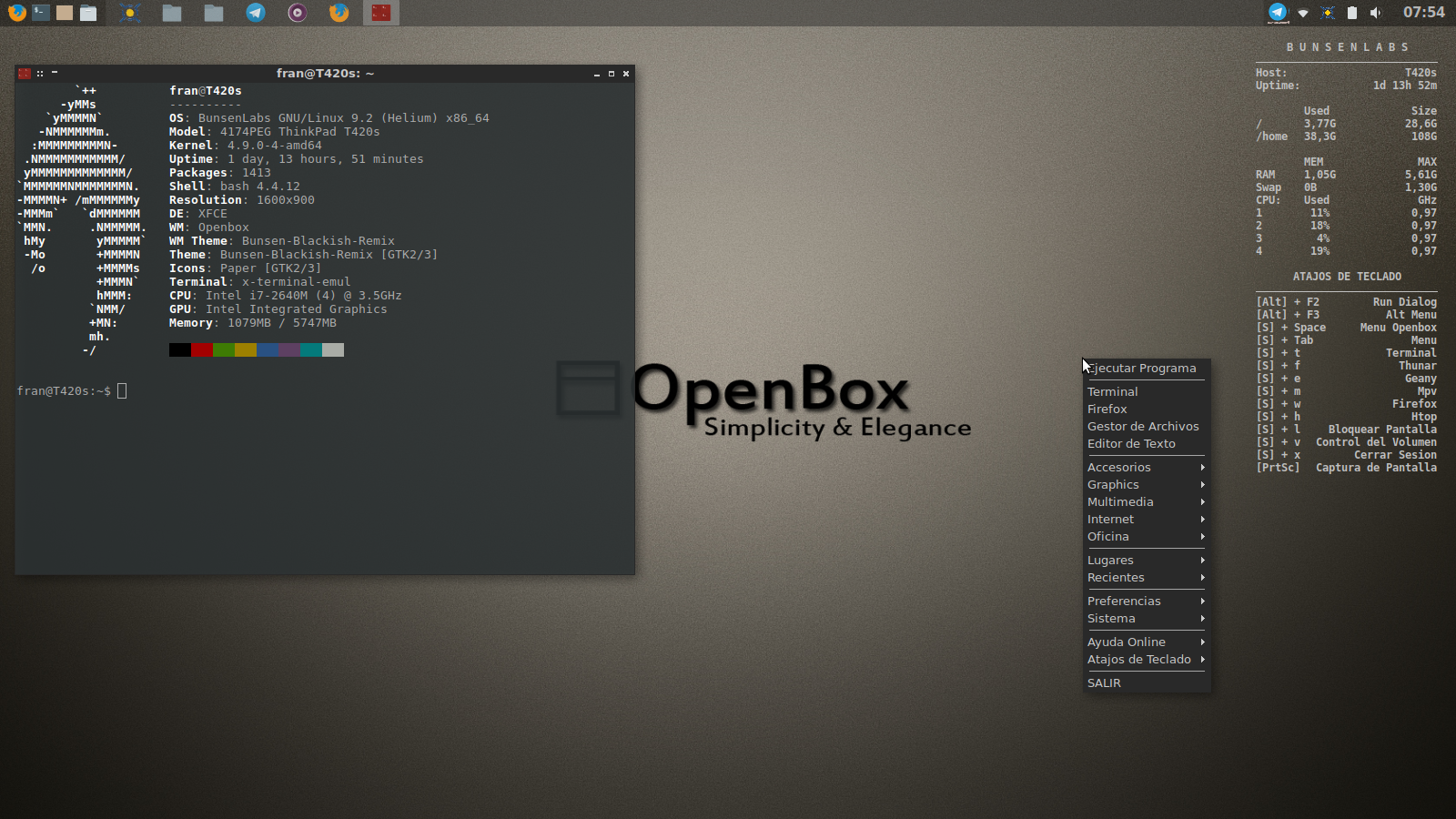Open the red app icon at the taskbar's right end

pyautogui.click(x=380, y=13)
